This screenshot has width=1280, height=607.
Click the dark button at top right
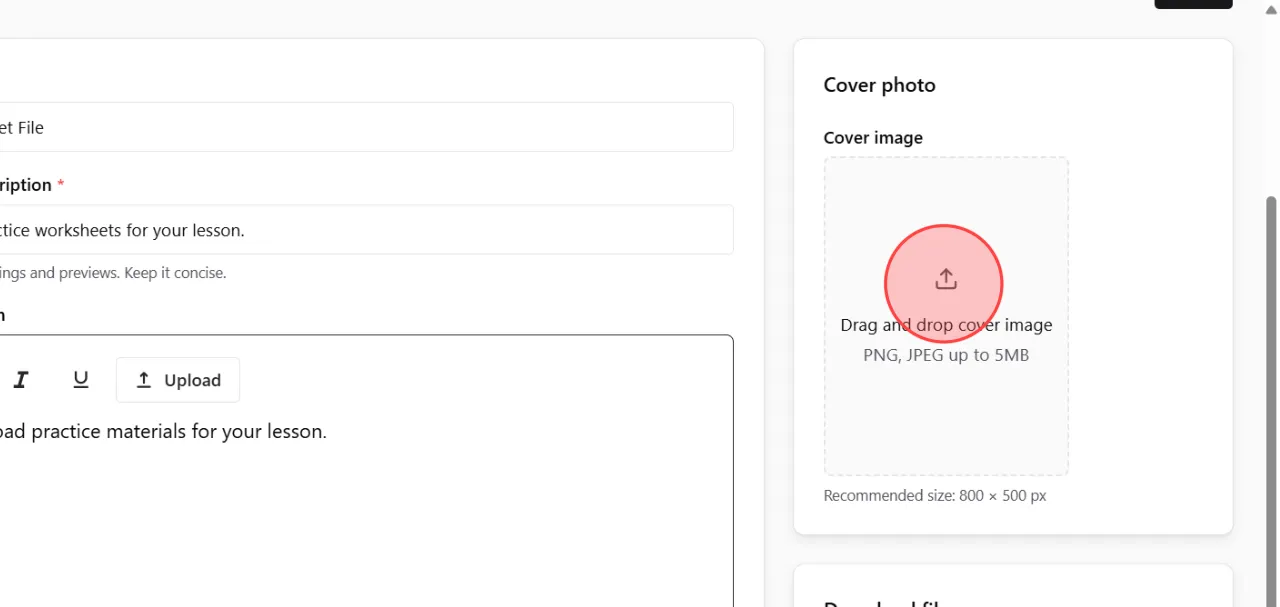(x=1193, y=4)
